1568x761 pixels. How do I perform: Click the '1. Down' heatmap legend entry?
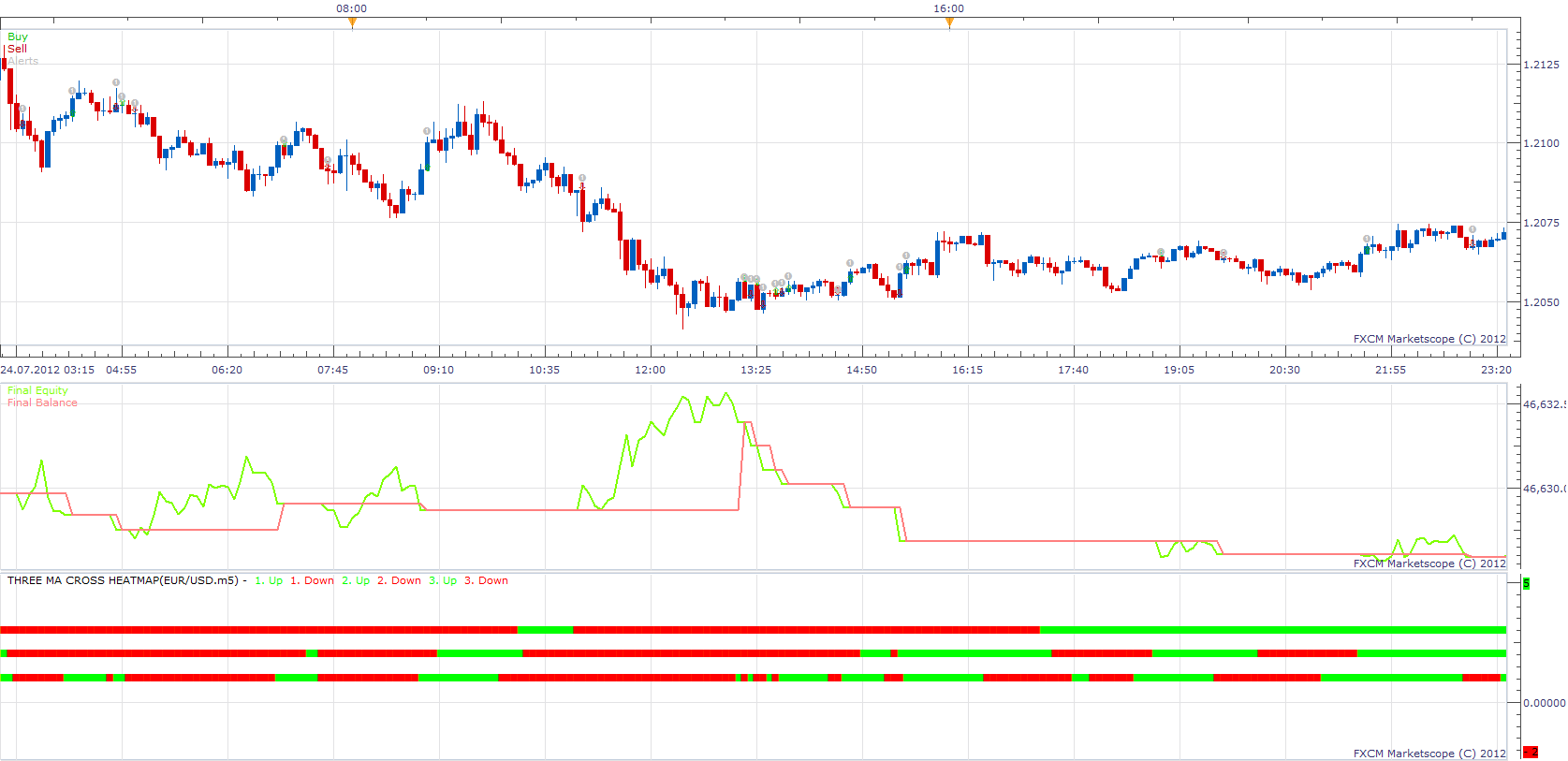312,580
